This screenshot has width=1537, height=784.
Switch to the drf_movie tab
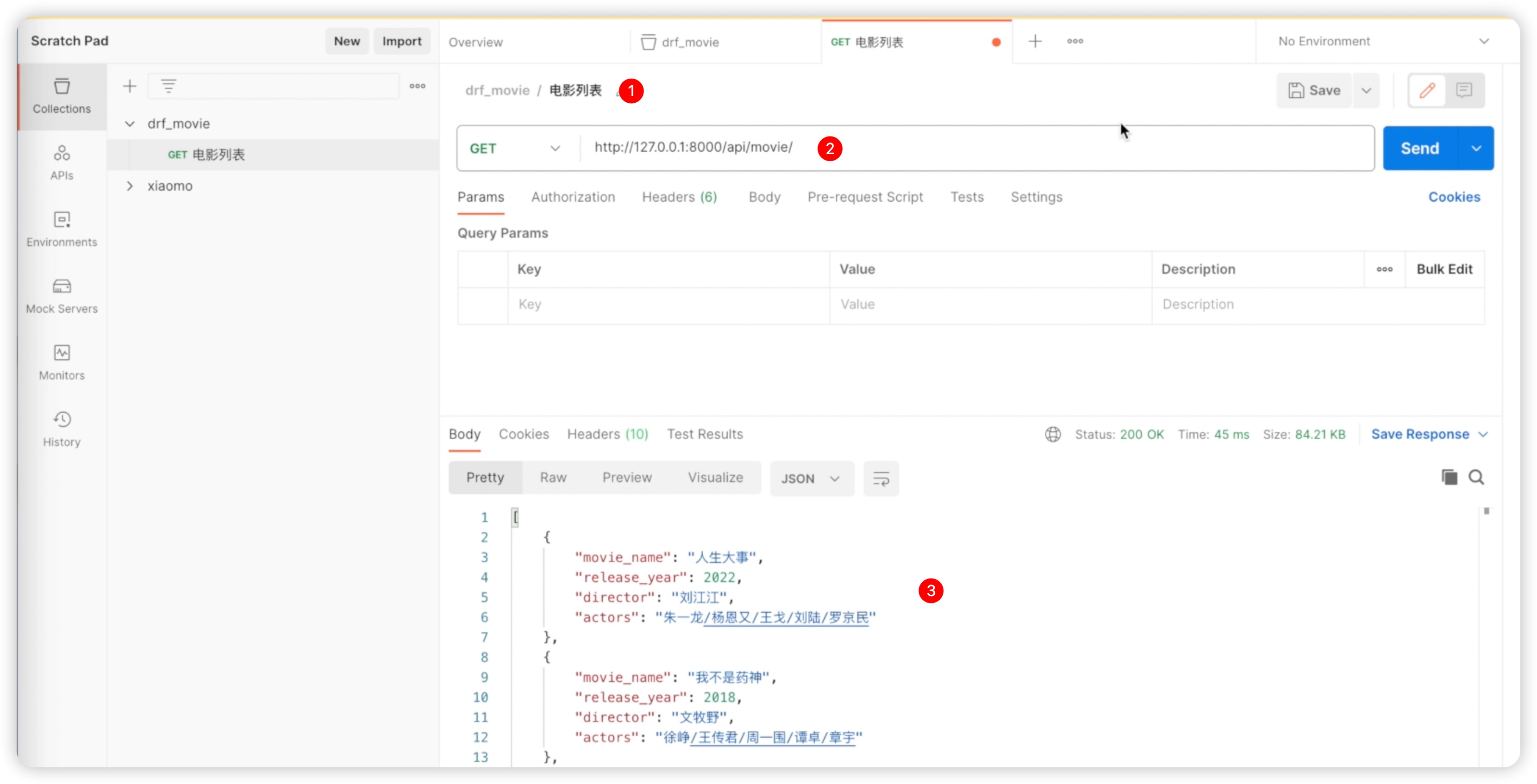pos(680,43)
